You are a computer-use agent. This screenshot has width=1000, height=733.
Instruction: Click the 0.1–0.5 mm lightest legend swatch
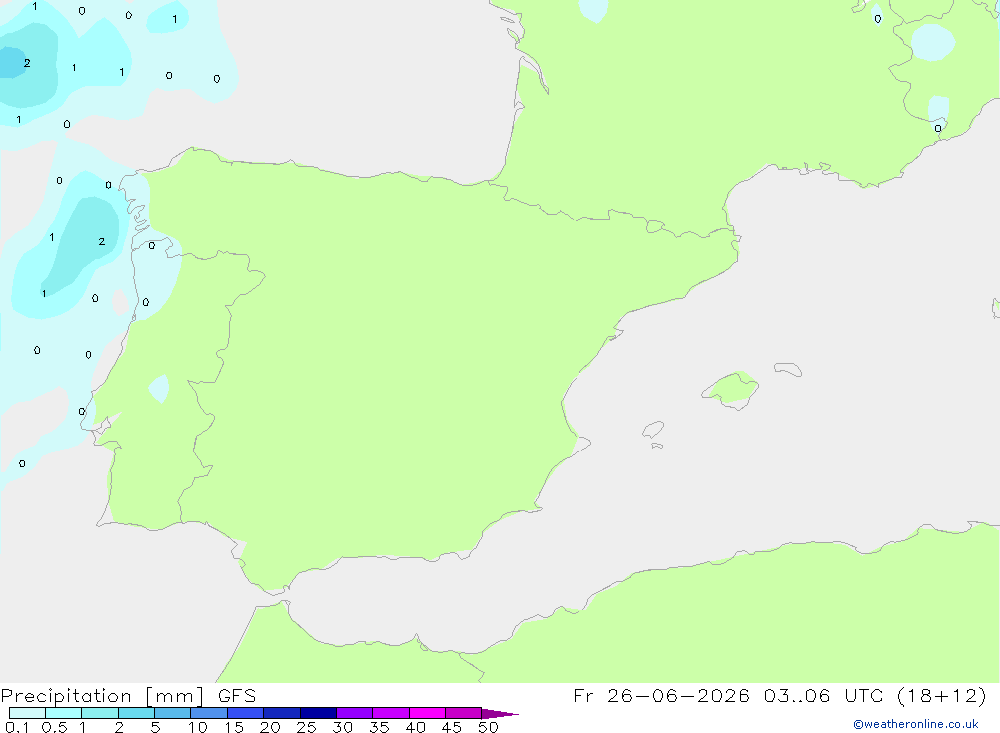(x=27, y=713)
